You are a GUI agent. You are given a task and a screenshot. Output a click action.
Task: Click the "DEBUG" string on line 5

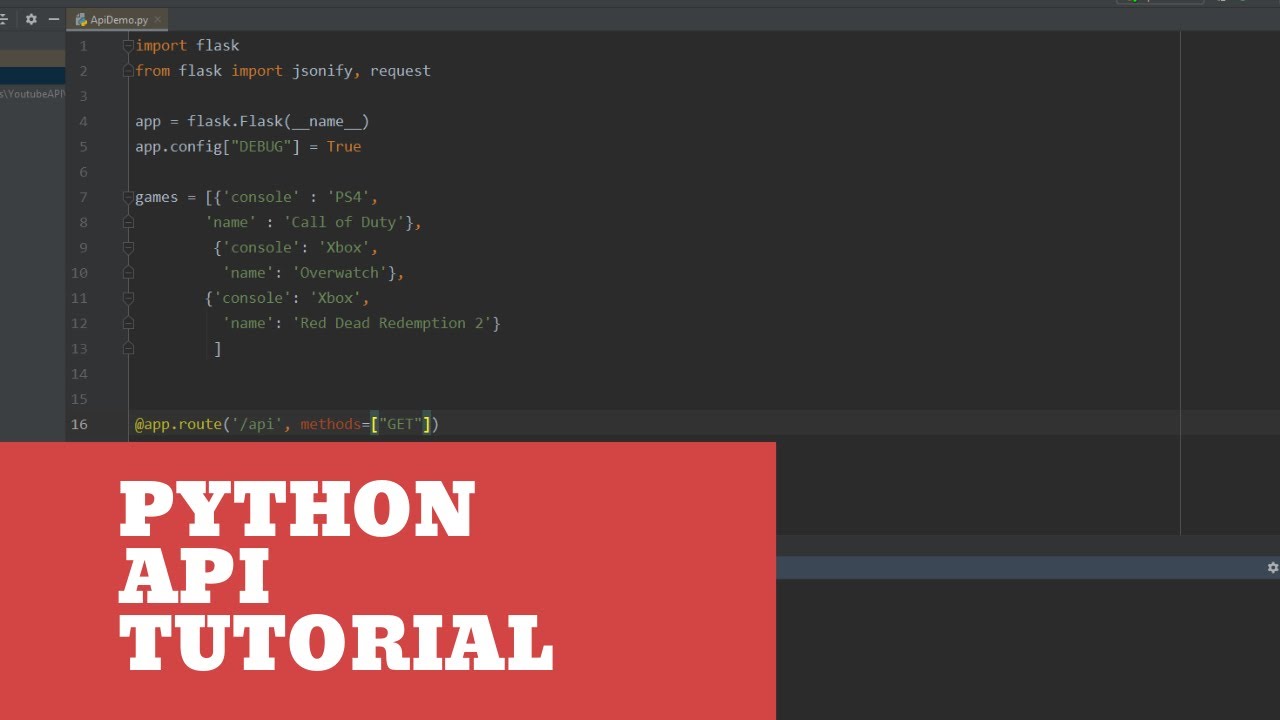[261, 146]
